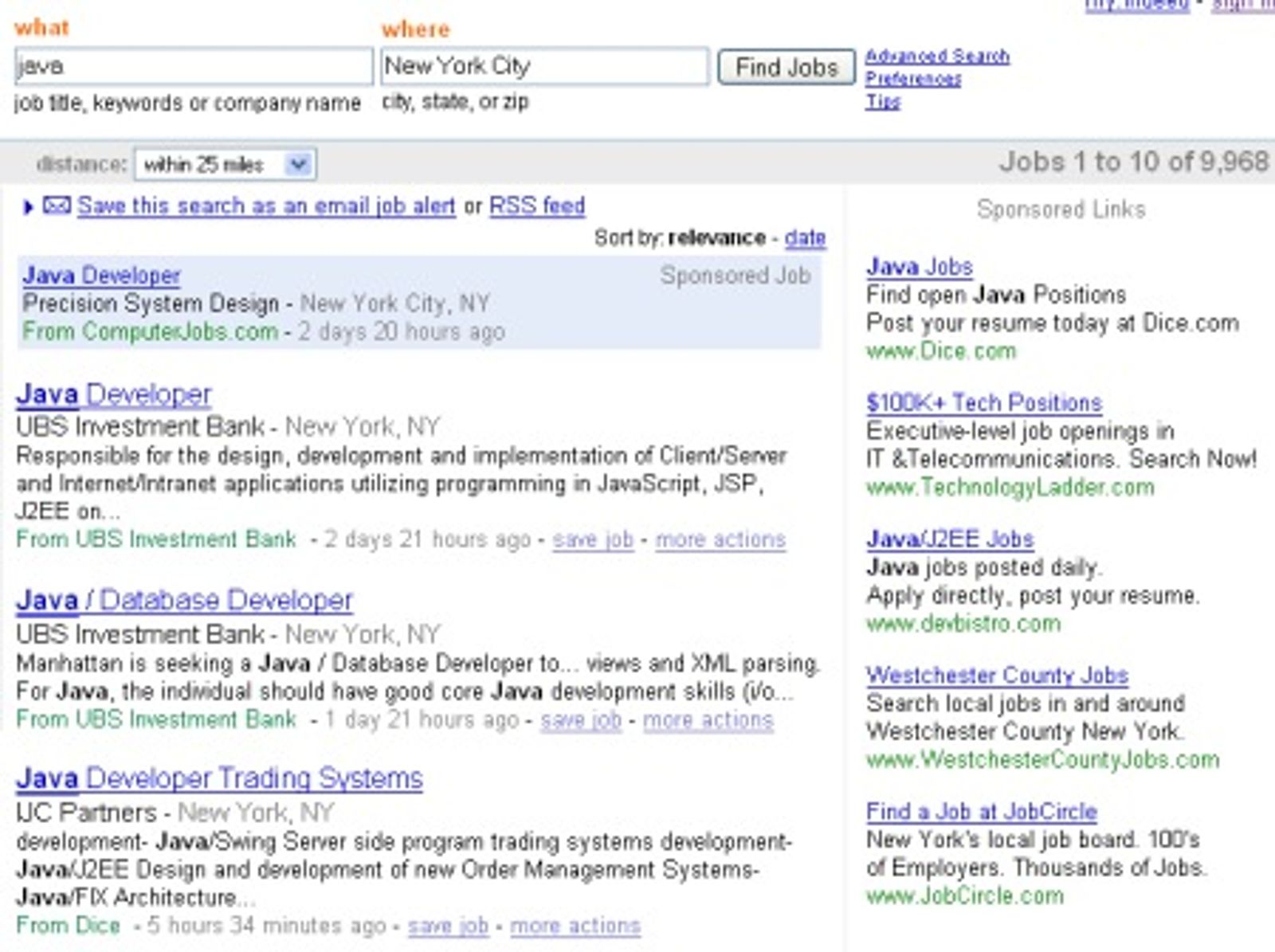Image resolution: width=1275 pixels, height=952 pixels.
Task: Click more actions for 1 day 21 hours posting
Action: (x=708, y=719)
